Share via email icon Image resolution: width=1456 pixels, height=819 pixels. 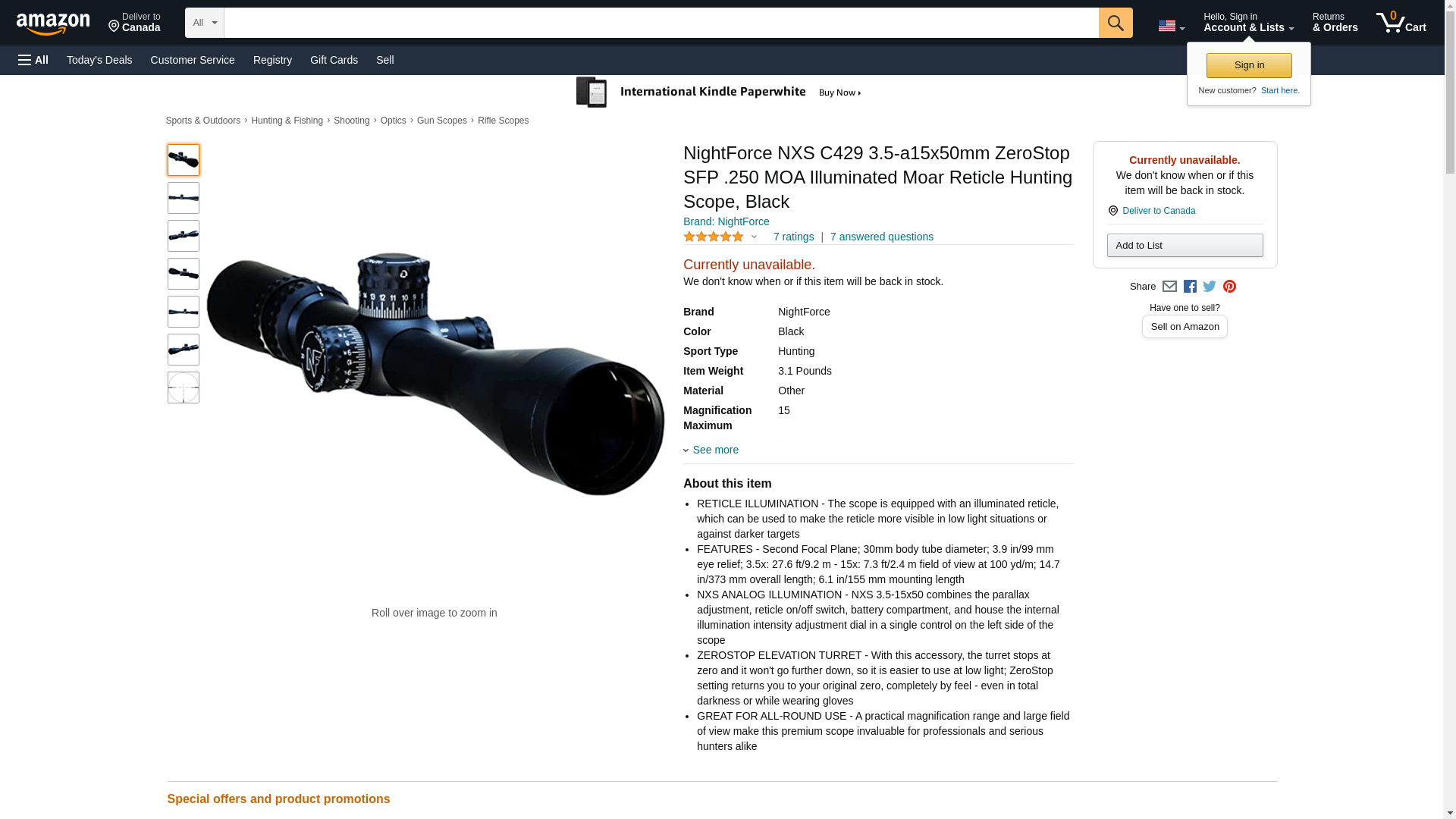pyautogui.click(x=1169, y=287)
